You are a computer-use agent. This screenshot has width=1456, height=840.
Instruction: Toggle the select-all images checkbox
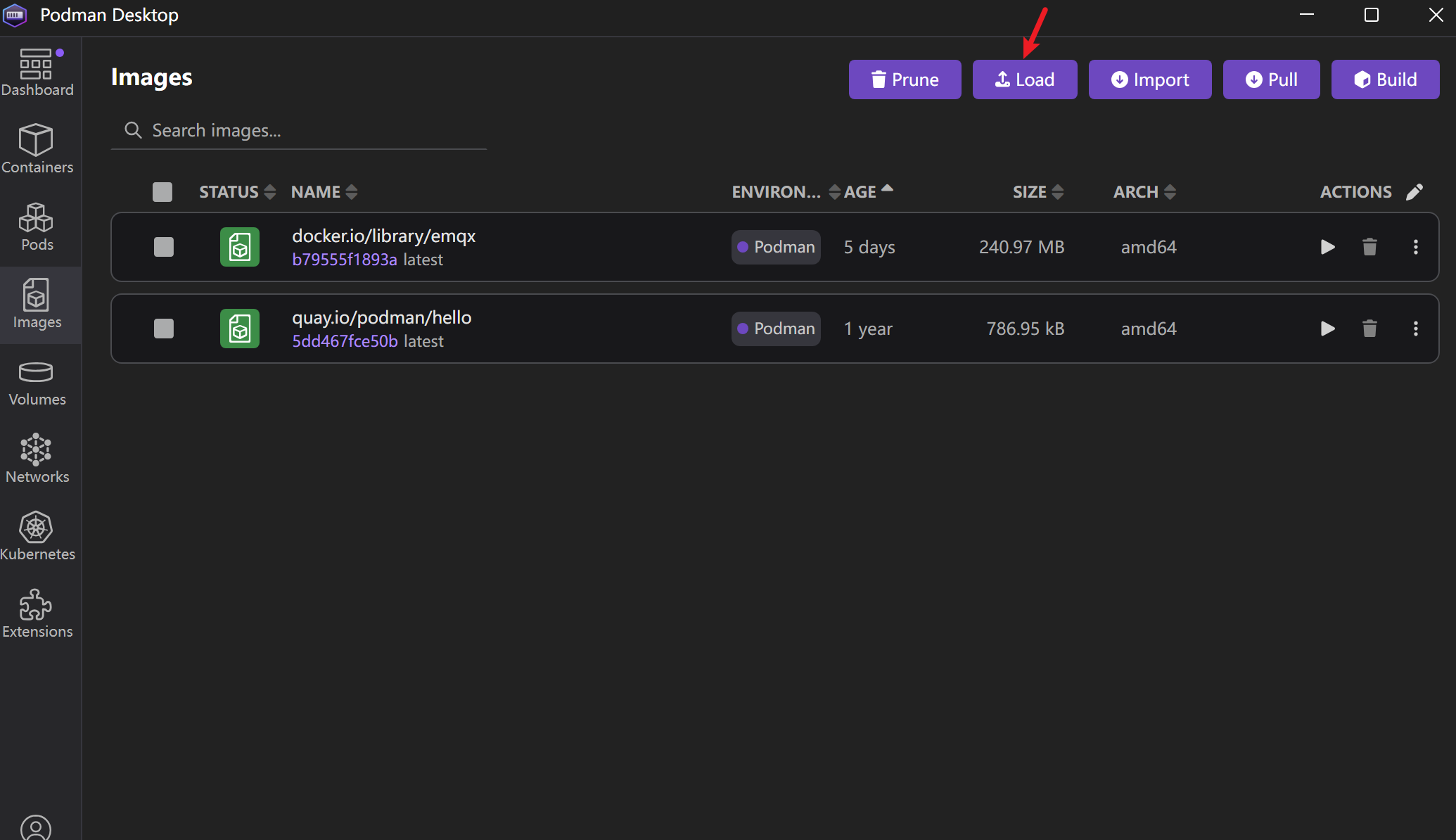(162, 192)
